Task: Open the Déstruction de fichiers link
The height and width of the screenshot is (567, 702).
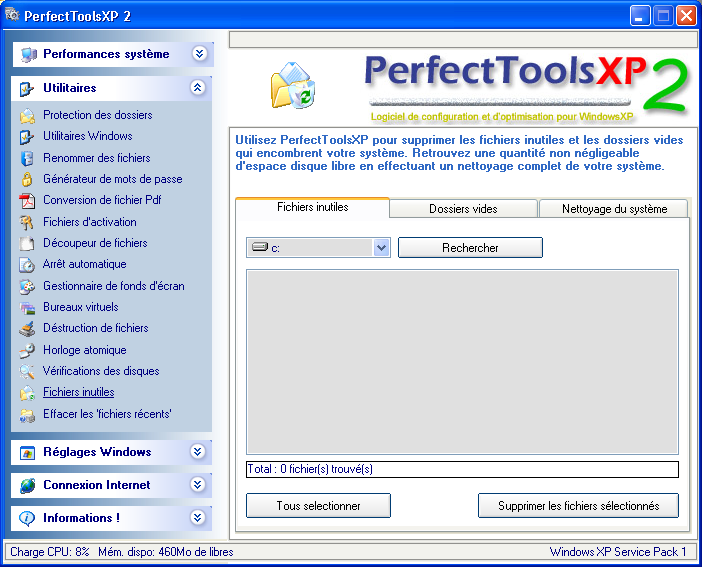Action: tap(96, 328)
